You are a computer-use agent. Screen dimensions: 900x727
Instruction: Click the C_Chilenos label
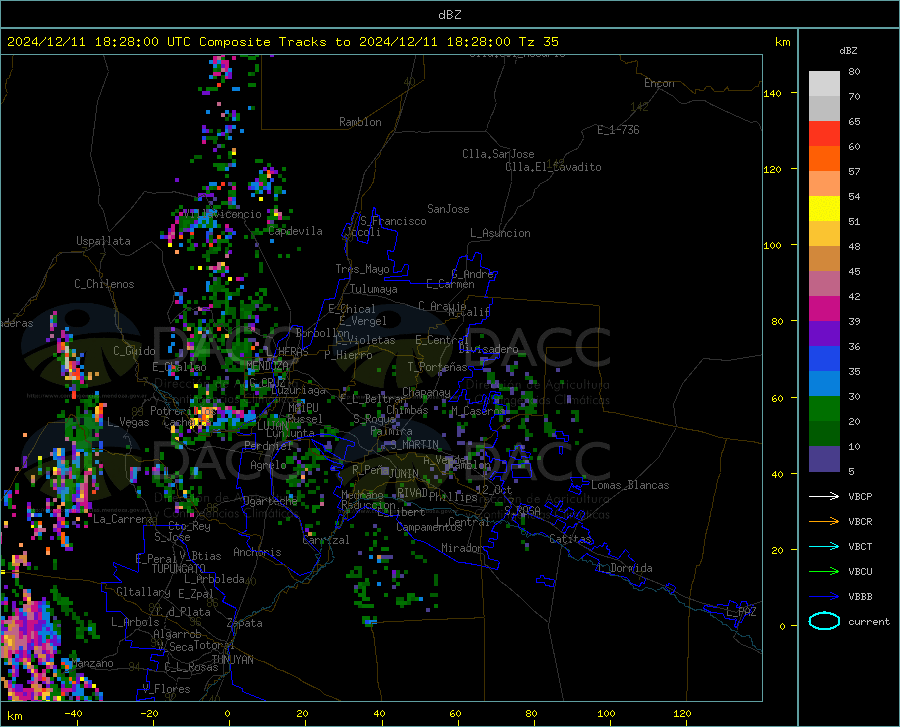pyautogui.click(x=104, y=284)
